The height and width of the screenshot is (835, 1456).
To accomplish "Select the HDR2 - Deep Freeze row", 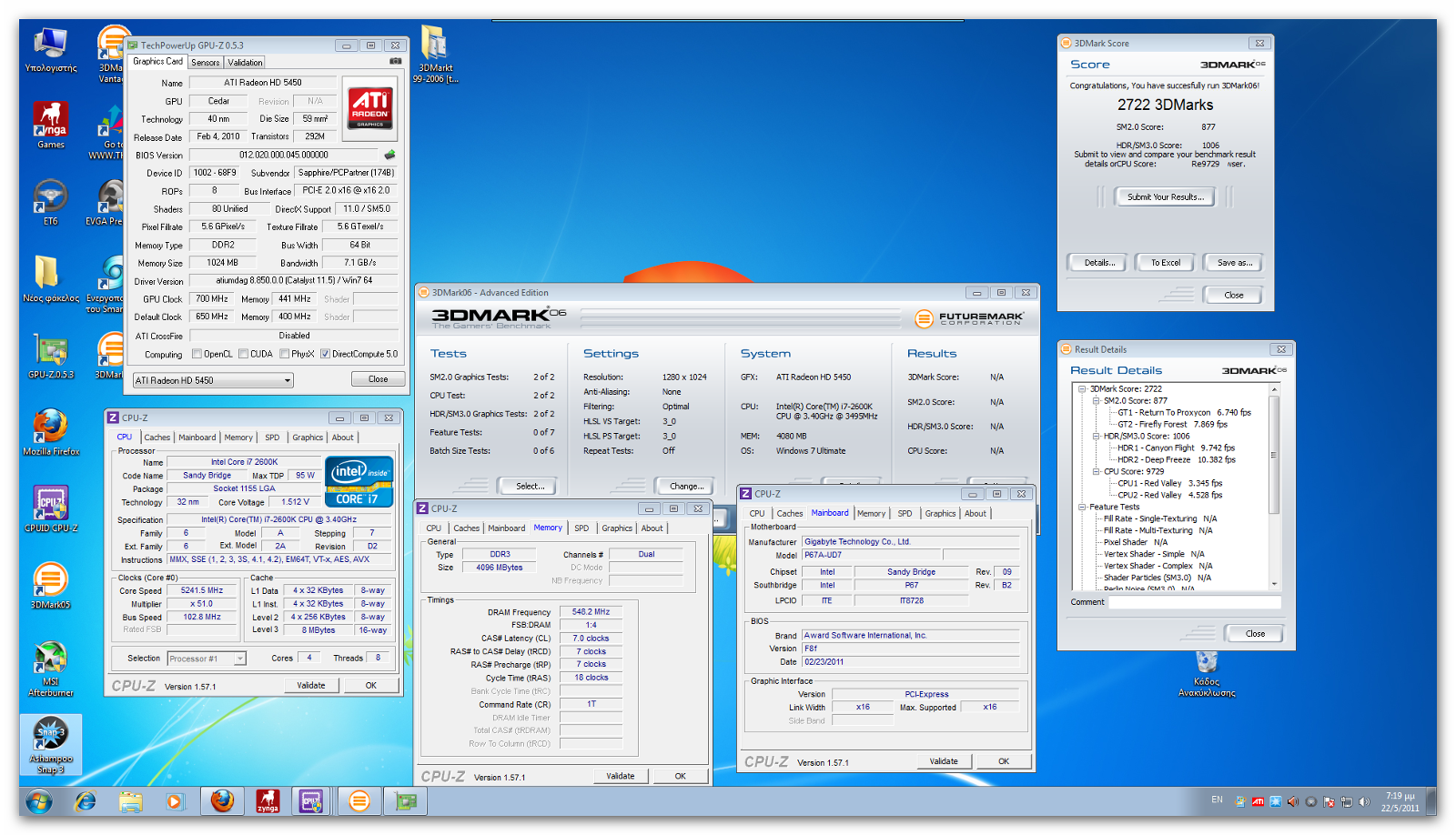I will 1176,459.
